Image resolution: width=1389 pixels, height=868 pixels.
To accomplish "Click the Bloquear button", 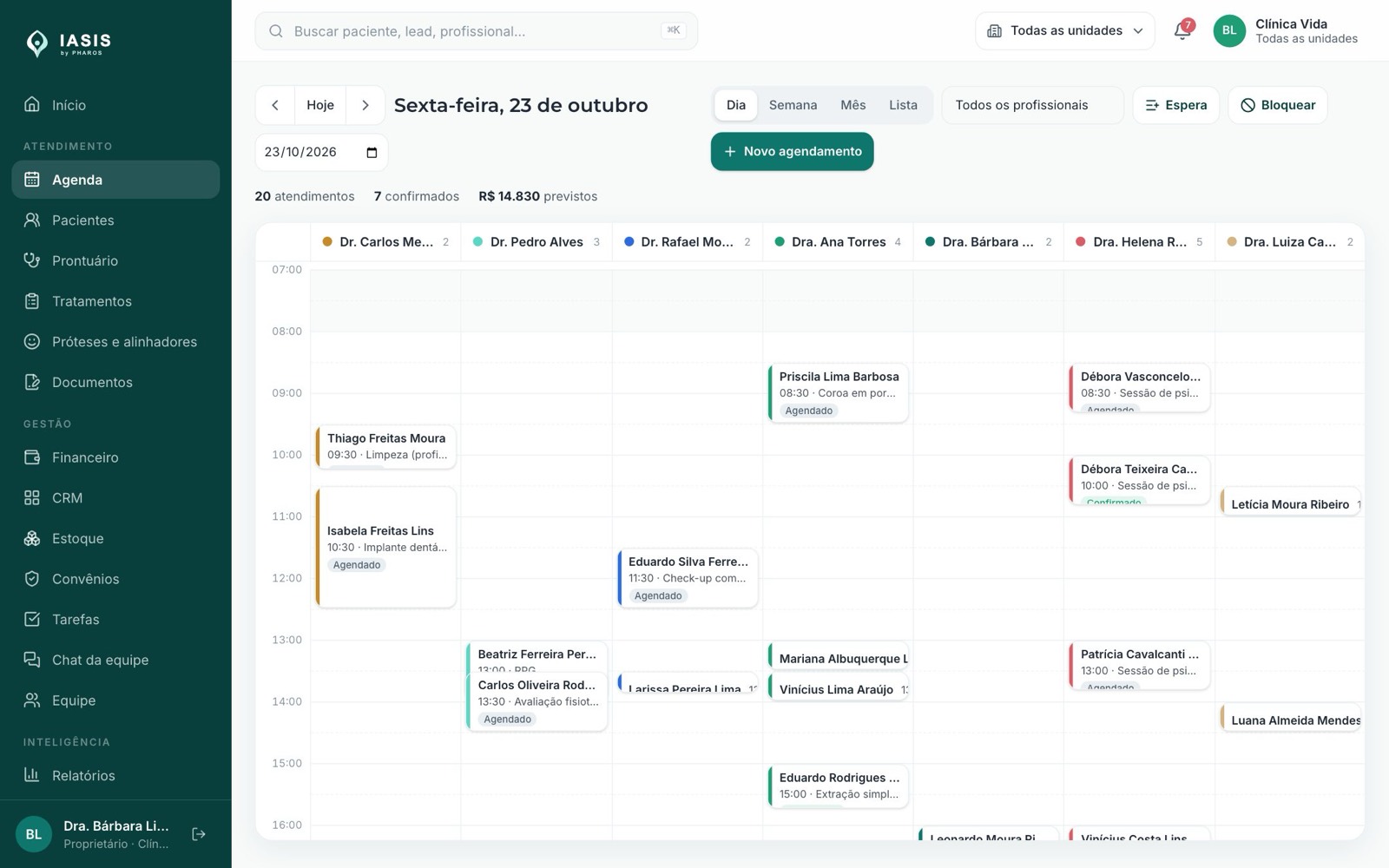I will 1278,105.
